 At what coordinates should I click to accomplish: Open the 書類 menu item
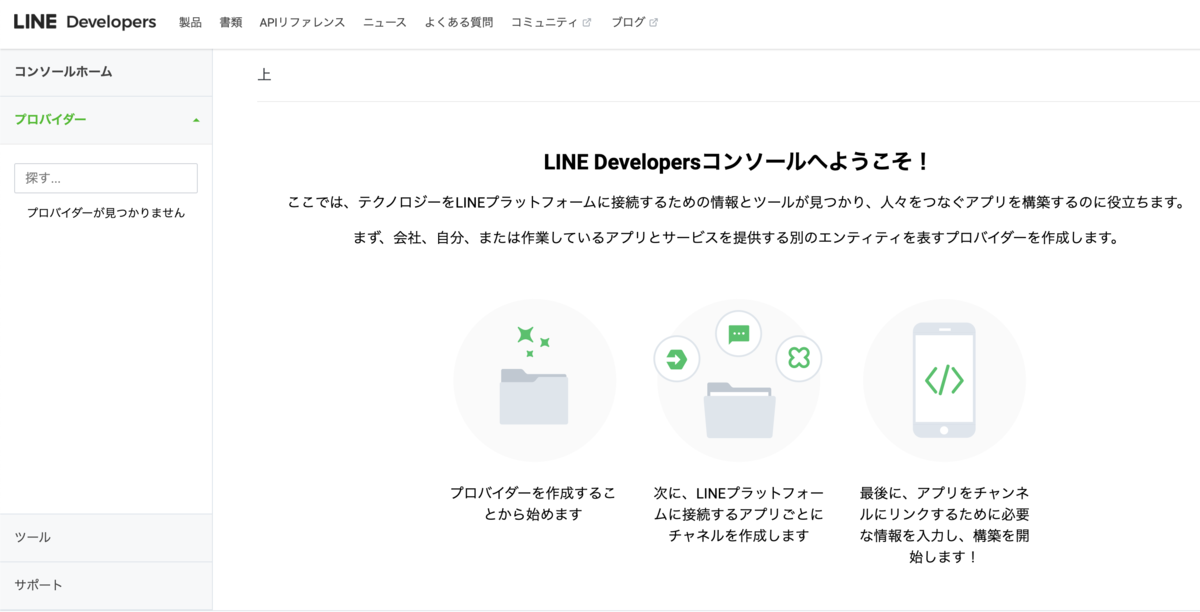231,22
